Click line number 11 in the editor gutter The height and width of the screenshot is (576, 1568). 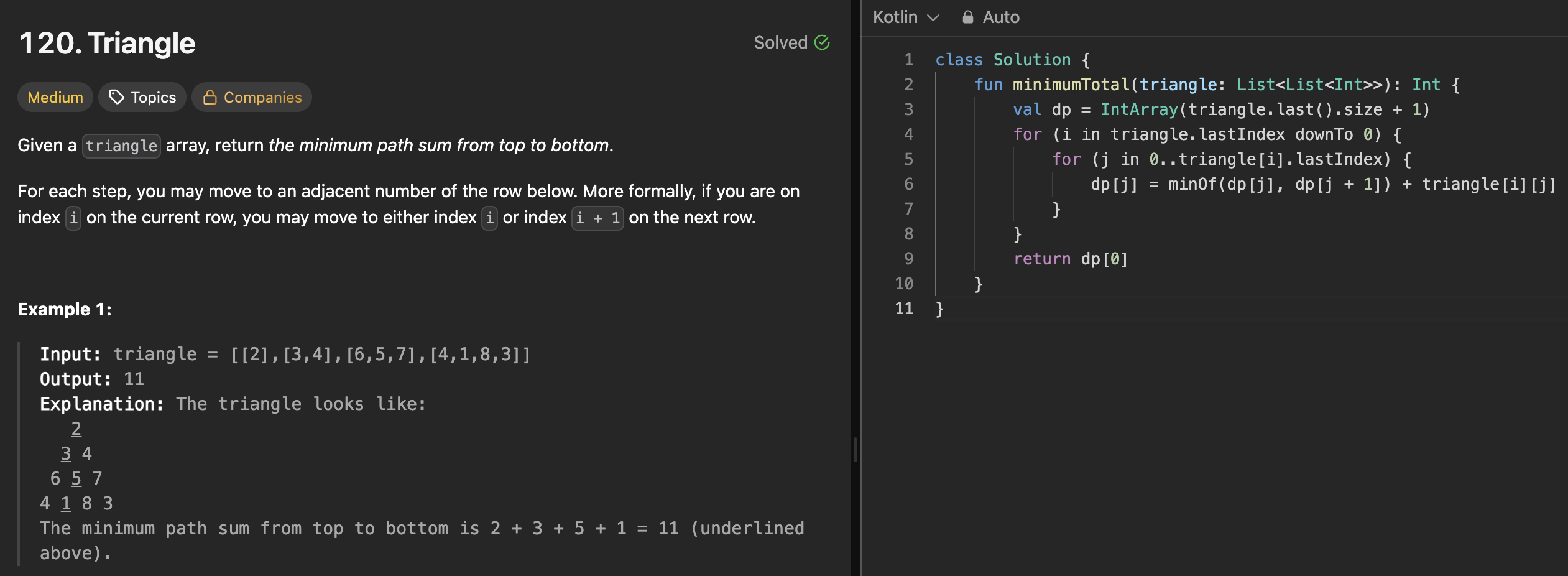pyautogui.click(x=904, y=309)
